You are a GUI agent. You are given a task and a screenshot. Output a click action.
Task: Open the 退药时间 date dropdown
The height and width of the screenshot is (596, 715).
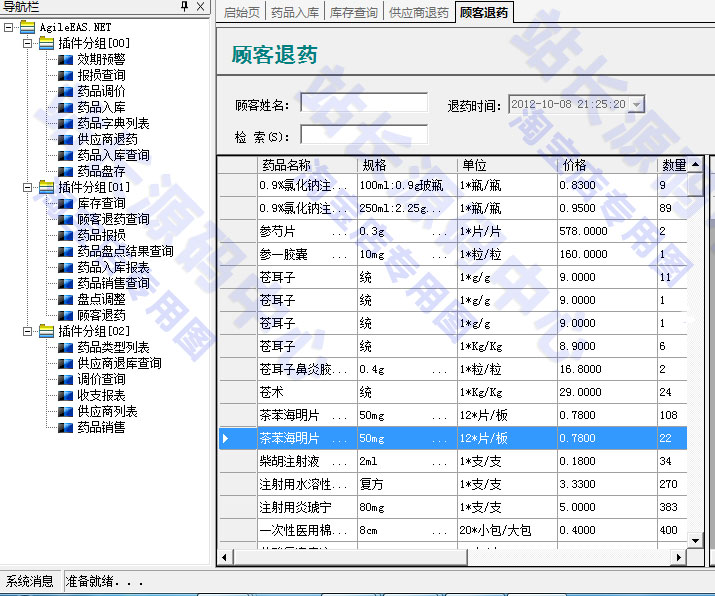(x=636, y=104)
